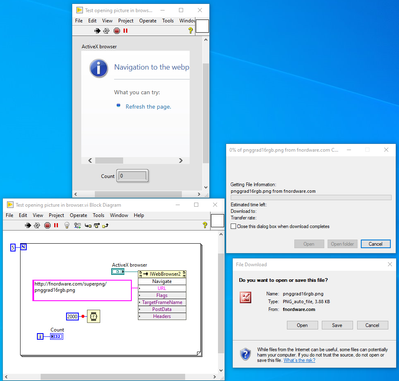Open File menu in front panel window

[79, 21]
